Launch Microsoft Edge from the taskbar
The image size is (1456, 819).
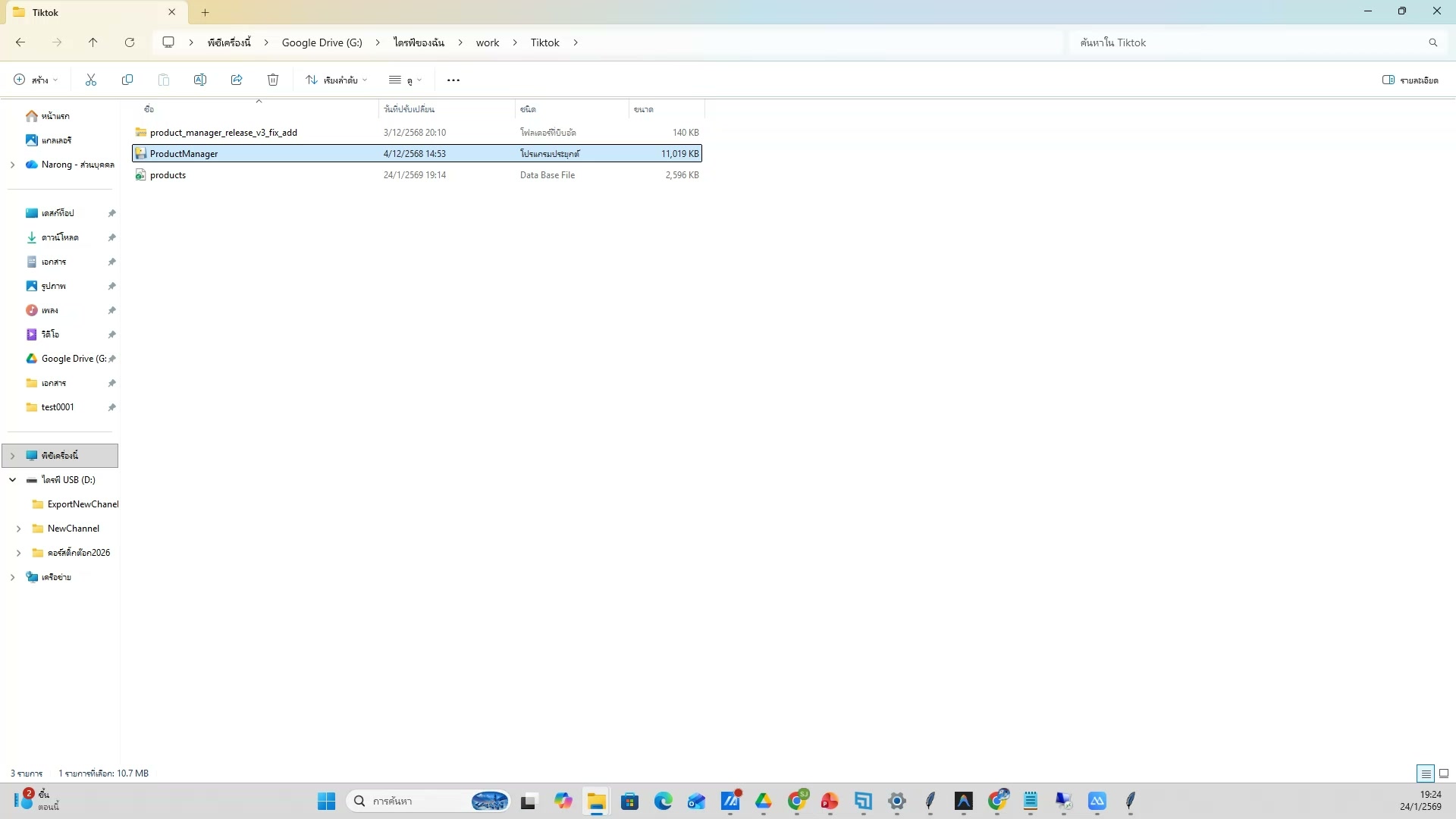pyautogui.click(x=664, y=802)
